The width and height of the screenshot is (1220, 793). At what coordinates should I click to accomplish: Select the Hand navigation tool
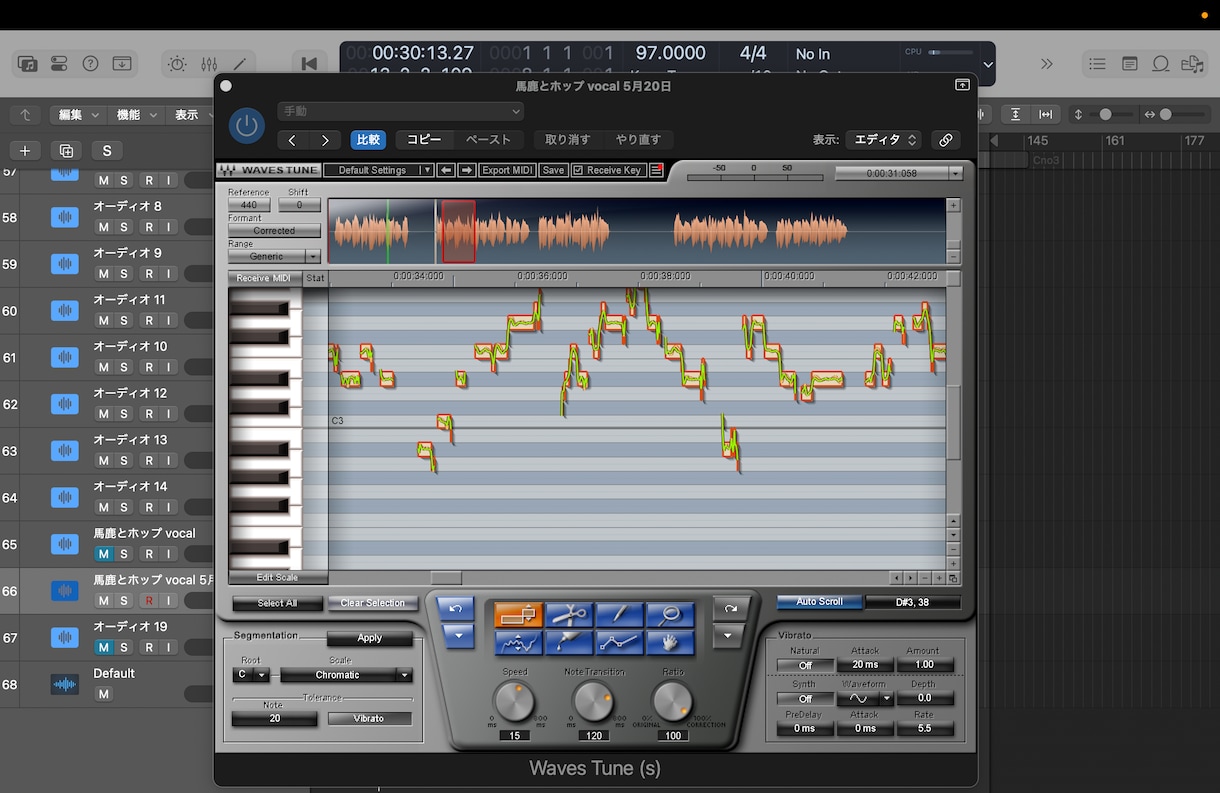670,642
